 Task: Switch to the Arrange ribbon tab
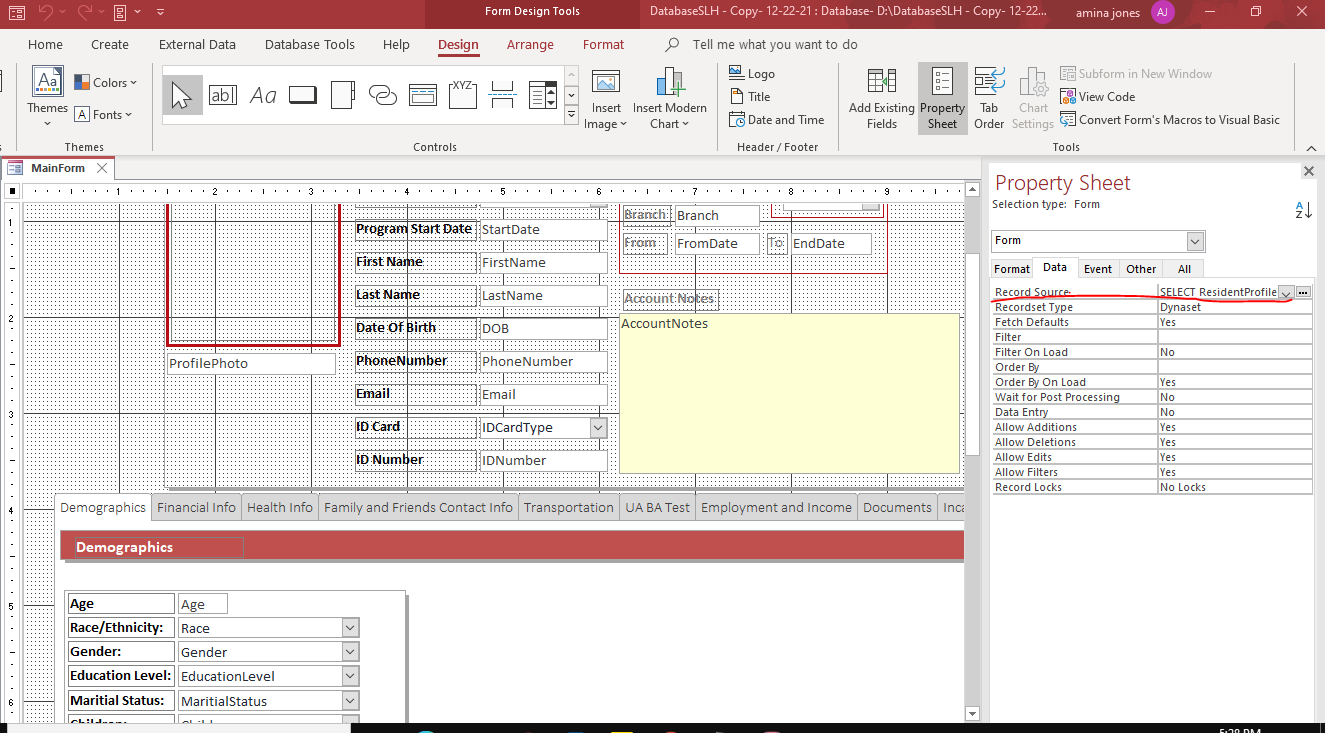(x=530, y=44)
